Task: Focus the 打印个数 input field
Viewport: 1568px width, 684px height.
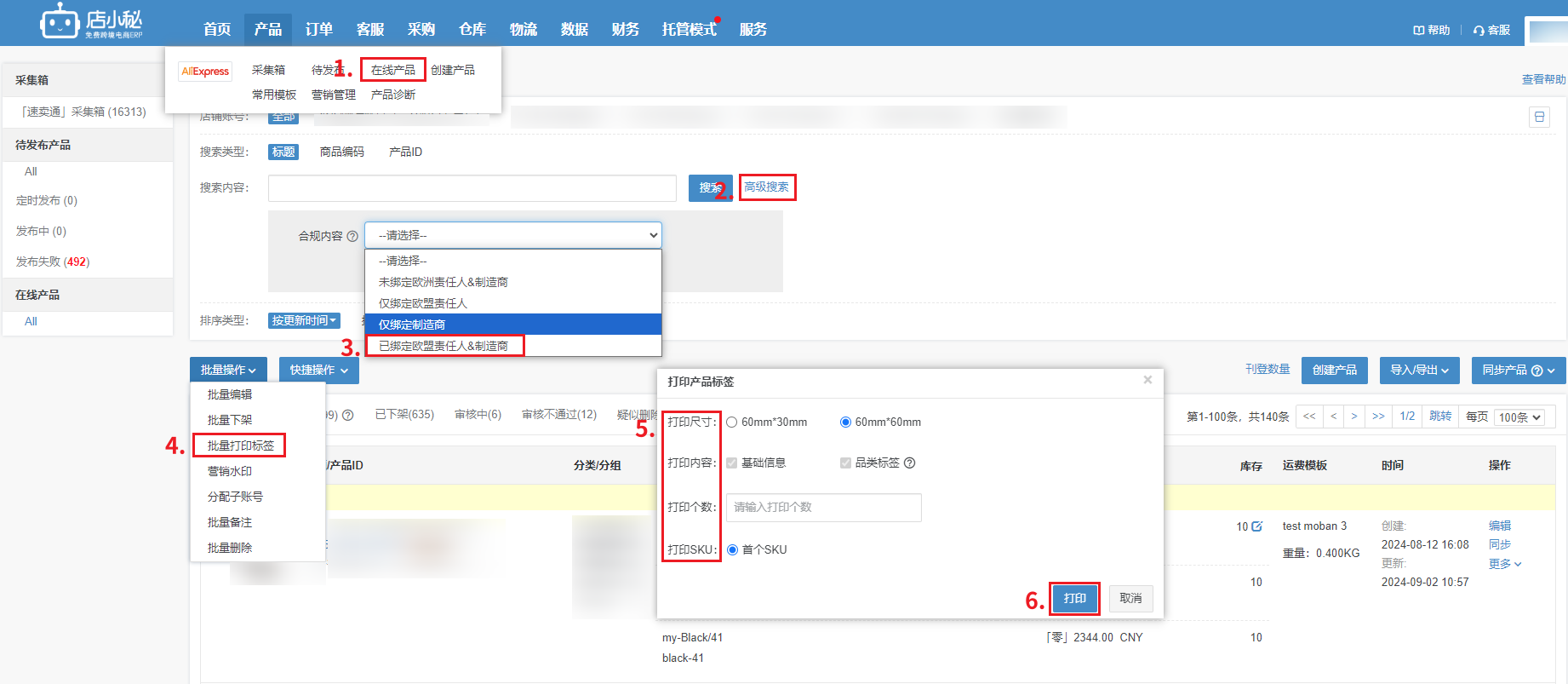Action: point(823,507)
